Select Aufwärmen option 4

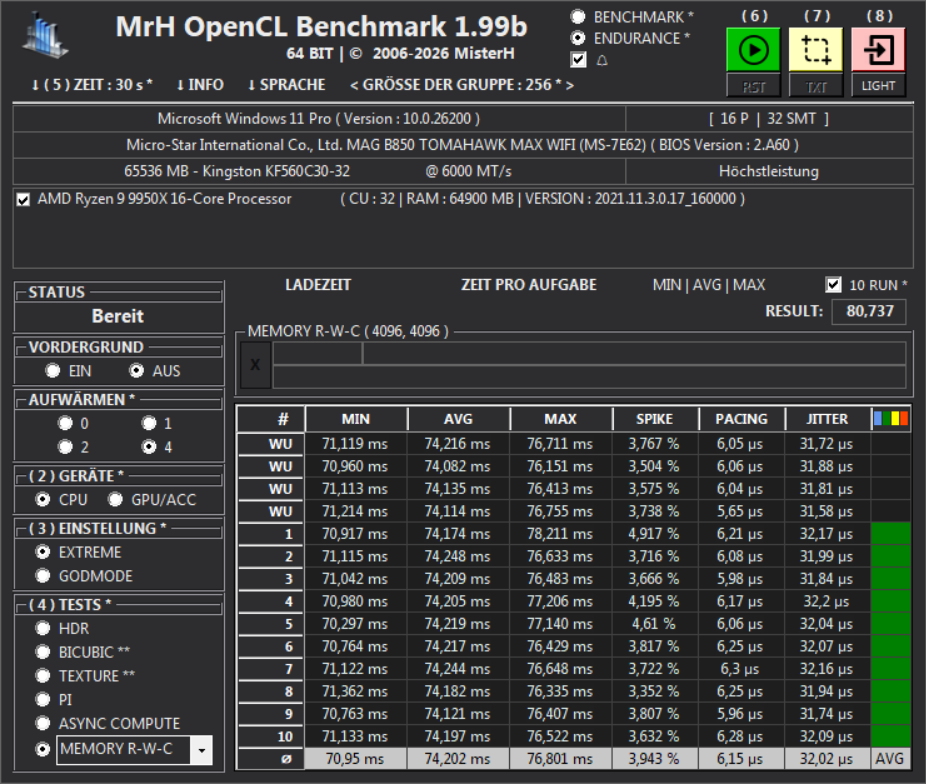[x=149, y=447]
